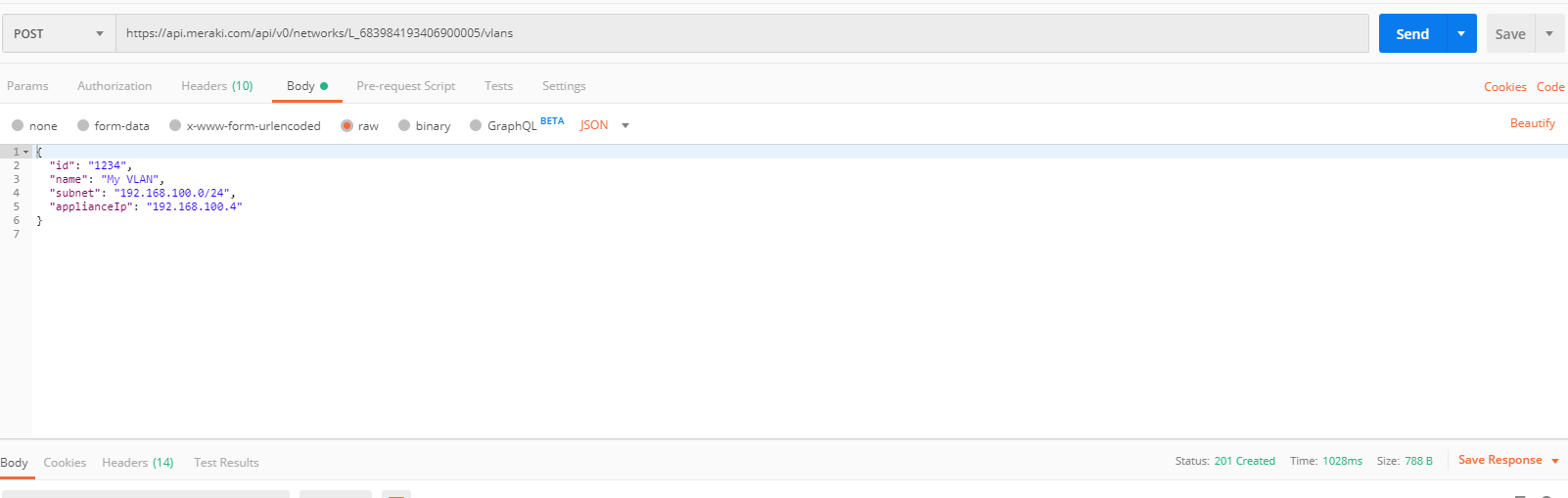Open the POST method dropdown
Viewport: 1568px width, 498px height.
pyautogui.click(x=59, y=33)
